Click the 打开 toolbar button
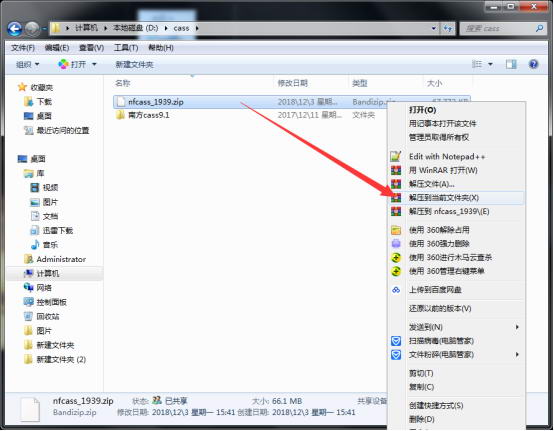The width and height of the screenshot is (554, 431). (73, 64)
